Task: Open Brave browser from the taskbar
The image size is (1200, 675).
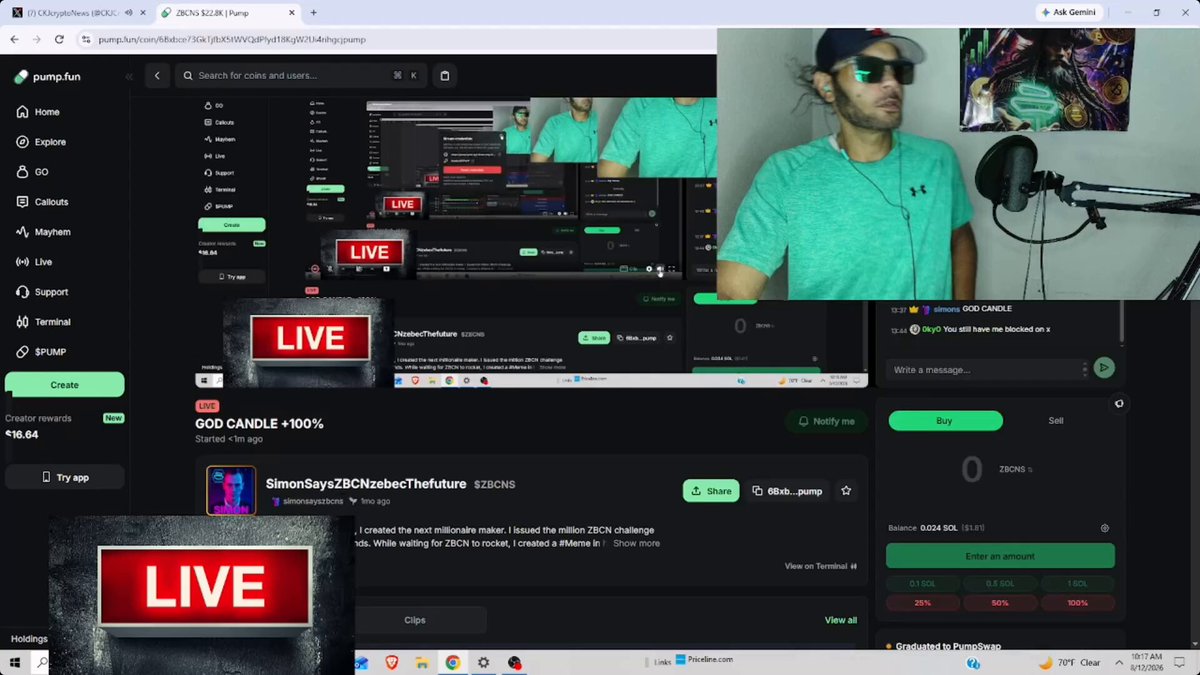Action: coord(394,662)
